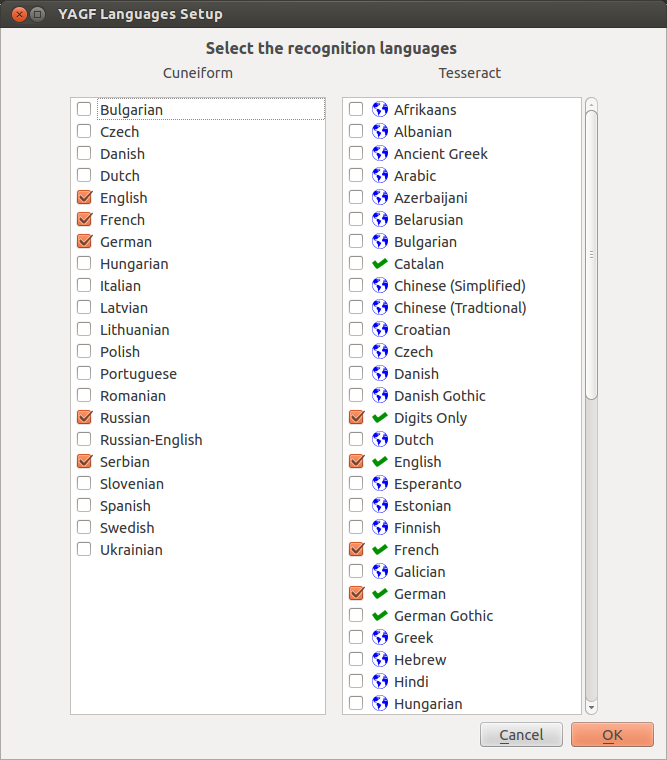Click the green checkmark beside German Gothic
Viewport: 667px width, 760px height.
pyautogui.click(x=380, y=616)
